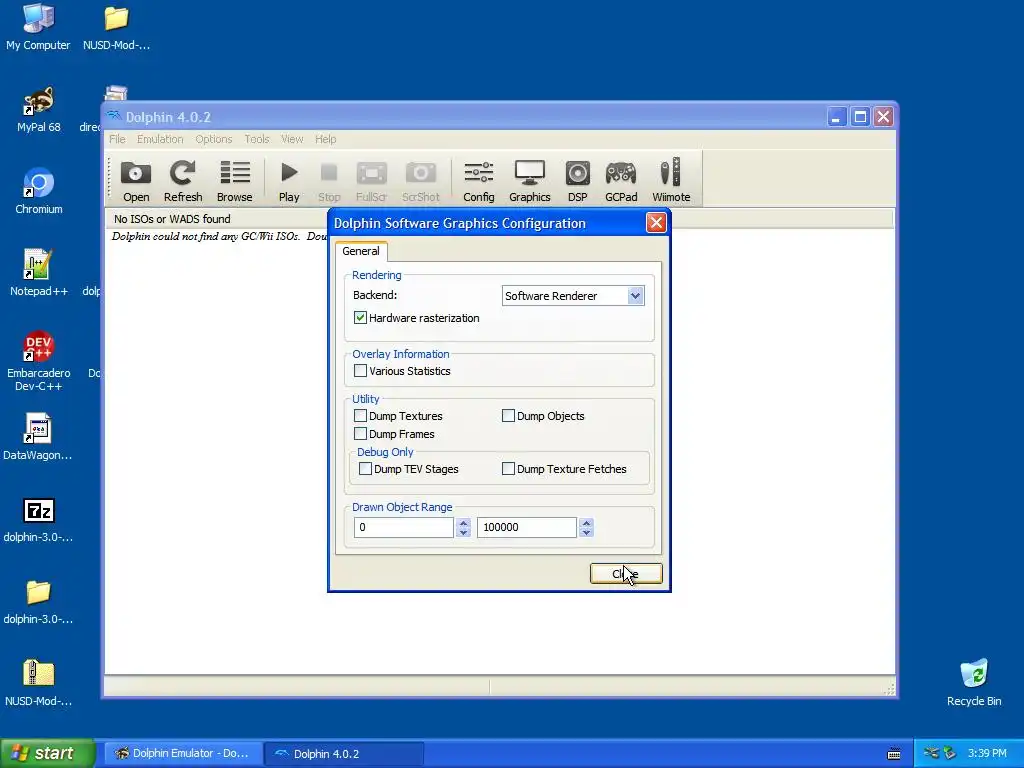This screenshot has width=1024, height=768.
Task: Open Wiimote settings icon
Action: point(671,182)
